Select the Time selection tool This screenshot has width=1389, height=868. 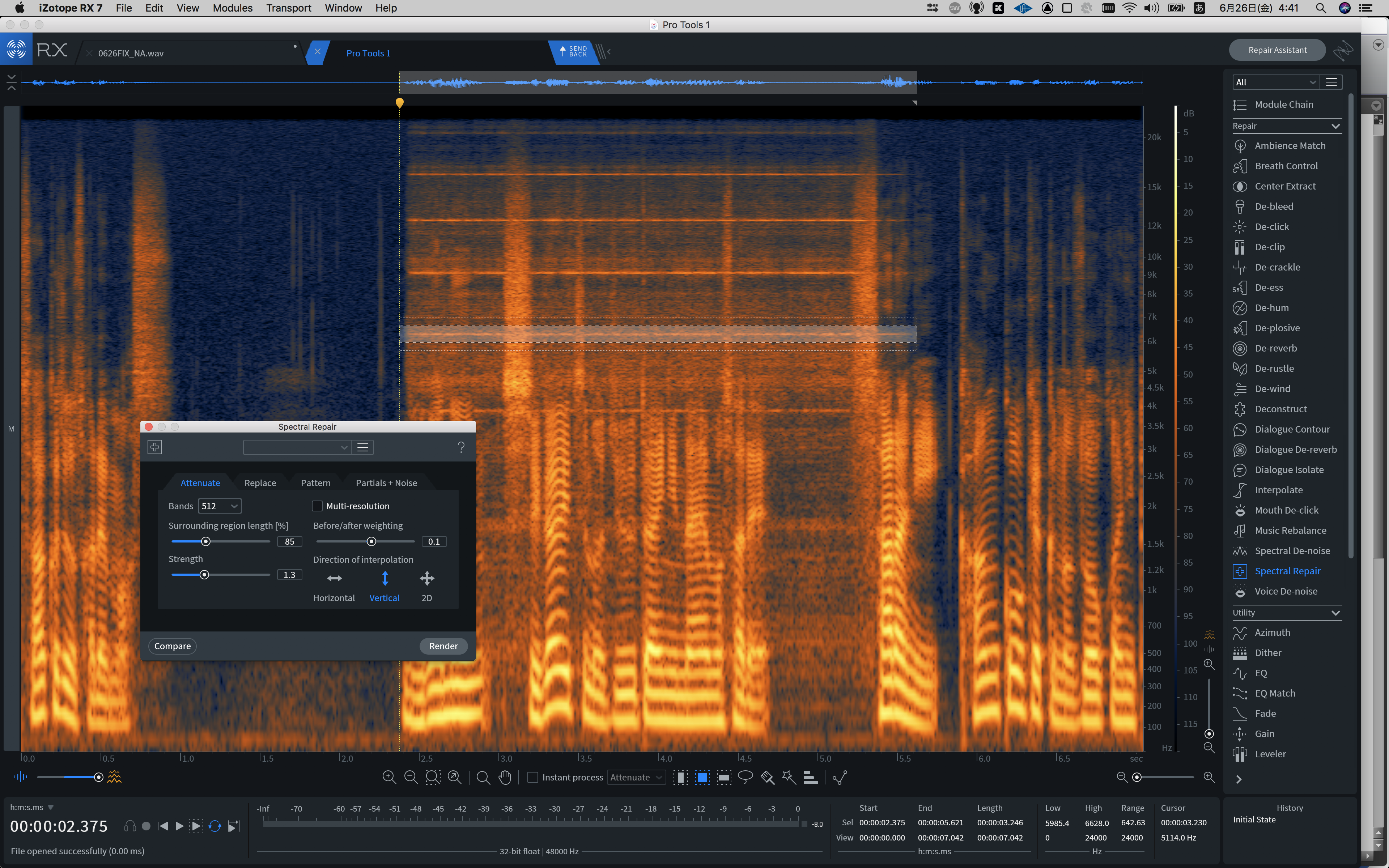pyautogui.click(x=681, y=777)
